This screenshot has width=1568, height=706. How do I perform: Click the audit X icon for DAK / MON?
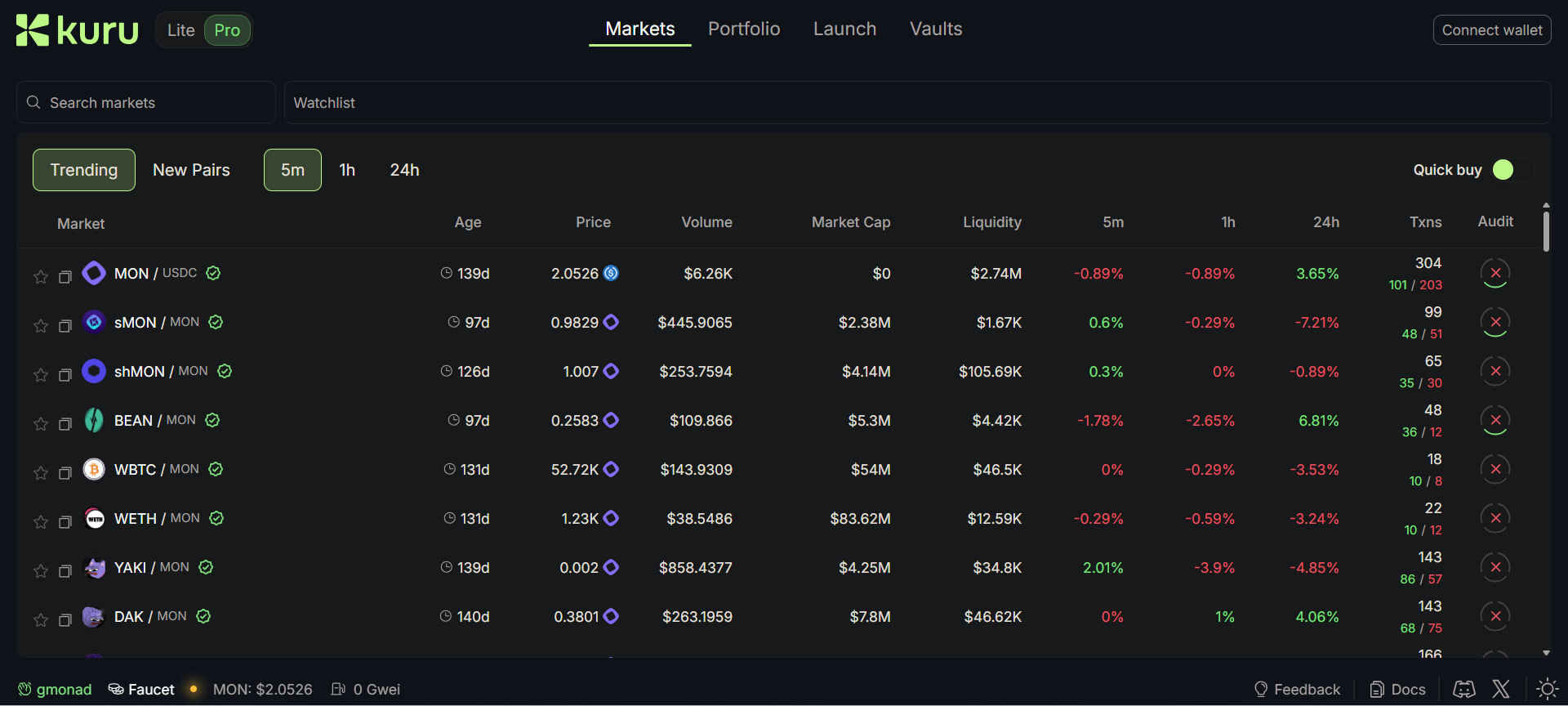1495,616
